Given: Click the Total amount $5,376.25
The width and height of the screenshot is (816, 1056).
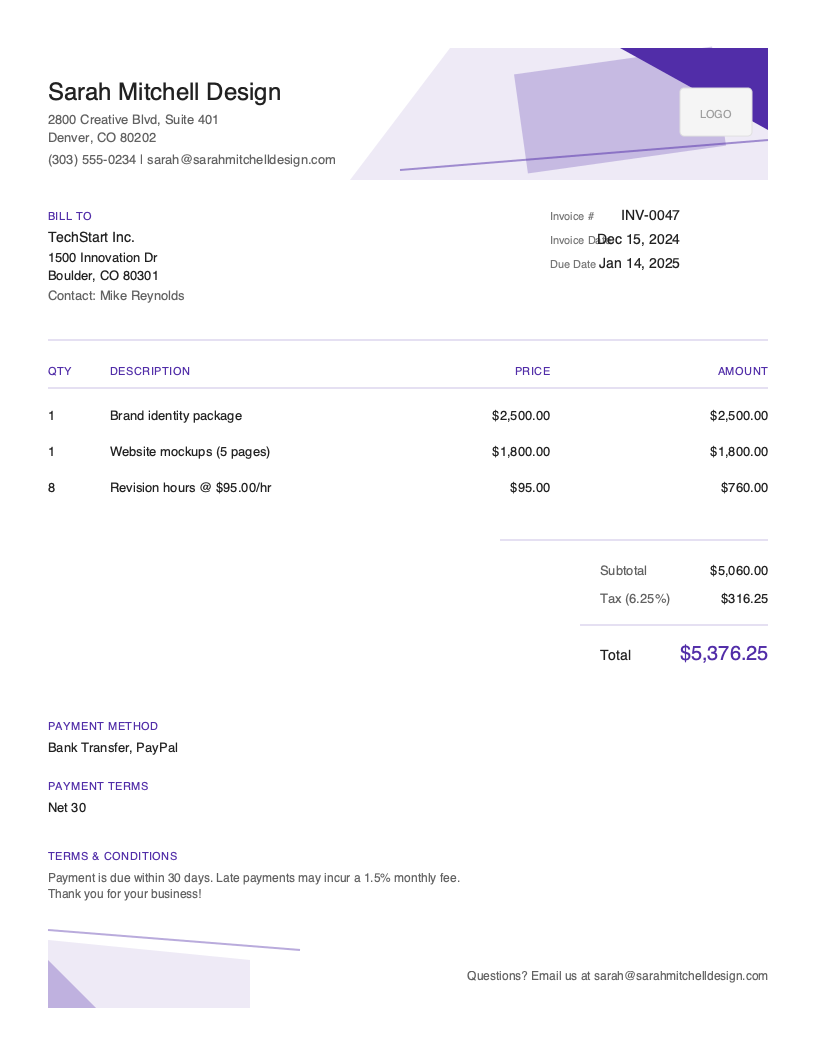Looking at the screenshot, I should (x=723, y=653).
